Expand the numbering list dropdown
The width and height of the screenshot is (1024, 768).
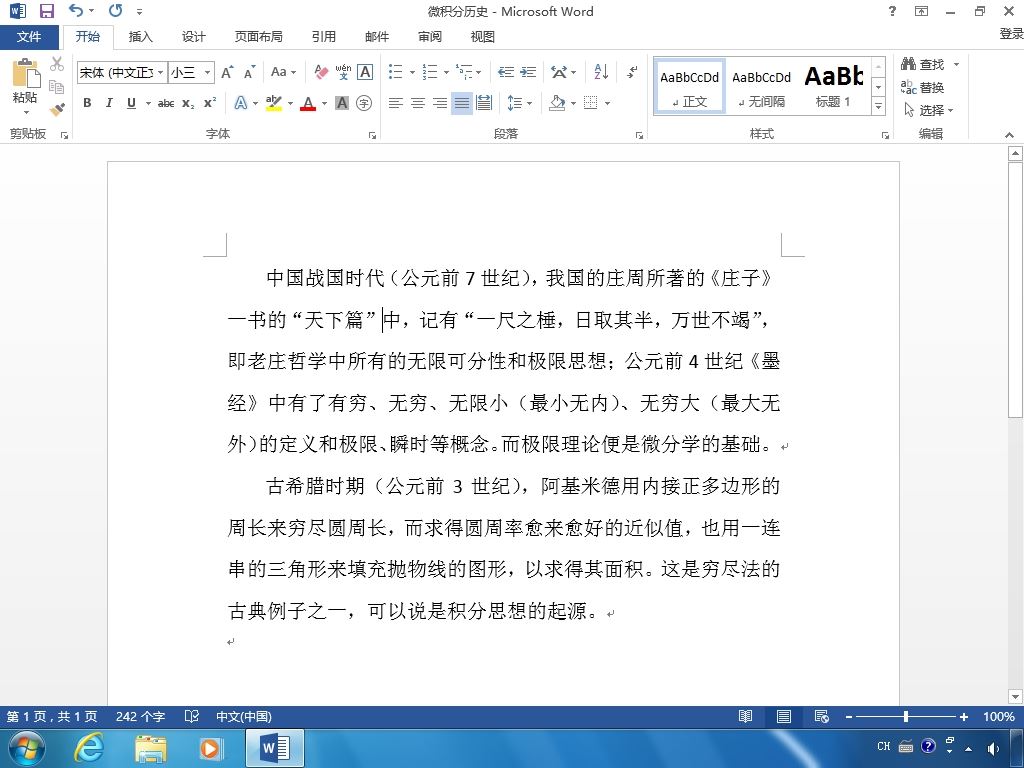446,72
